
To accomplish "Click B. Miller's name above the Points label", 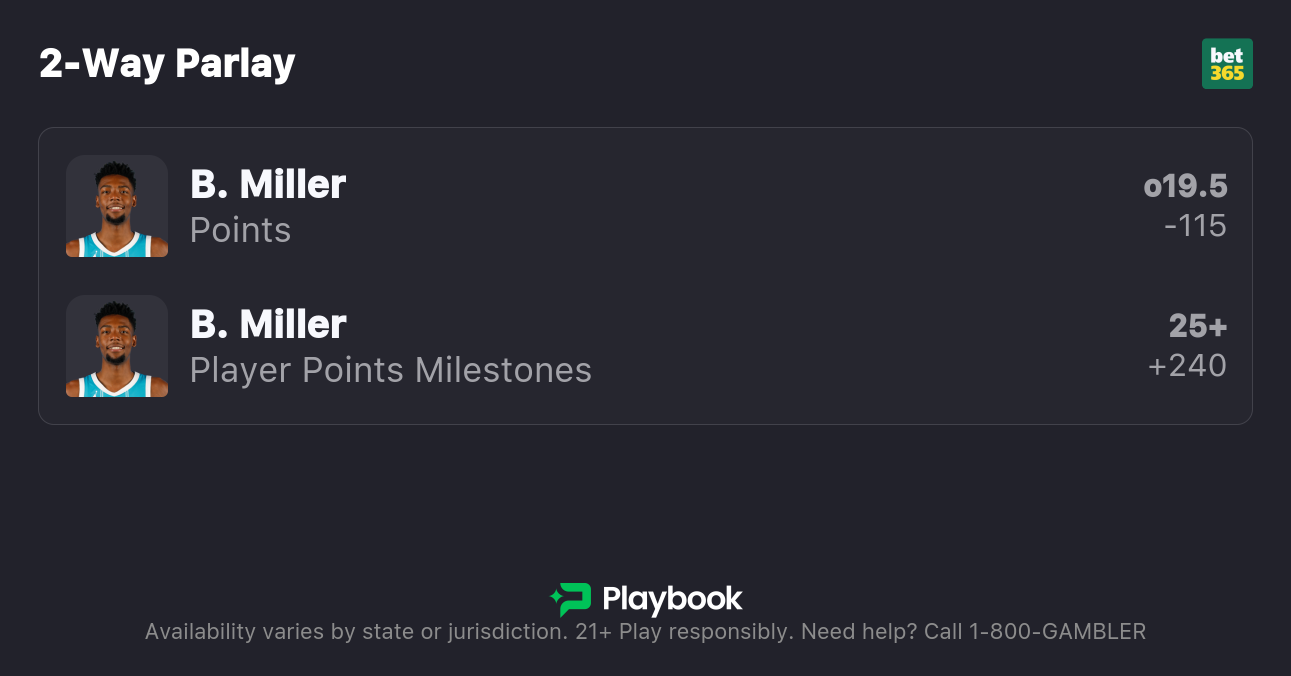I will tap(268, 185).
